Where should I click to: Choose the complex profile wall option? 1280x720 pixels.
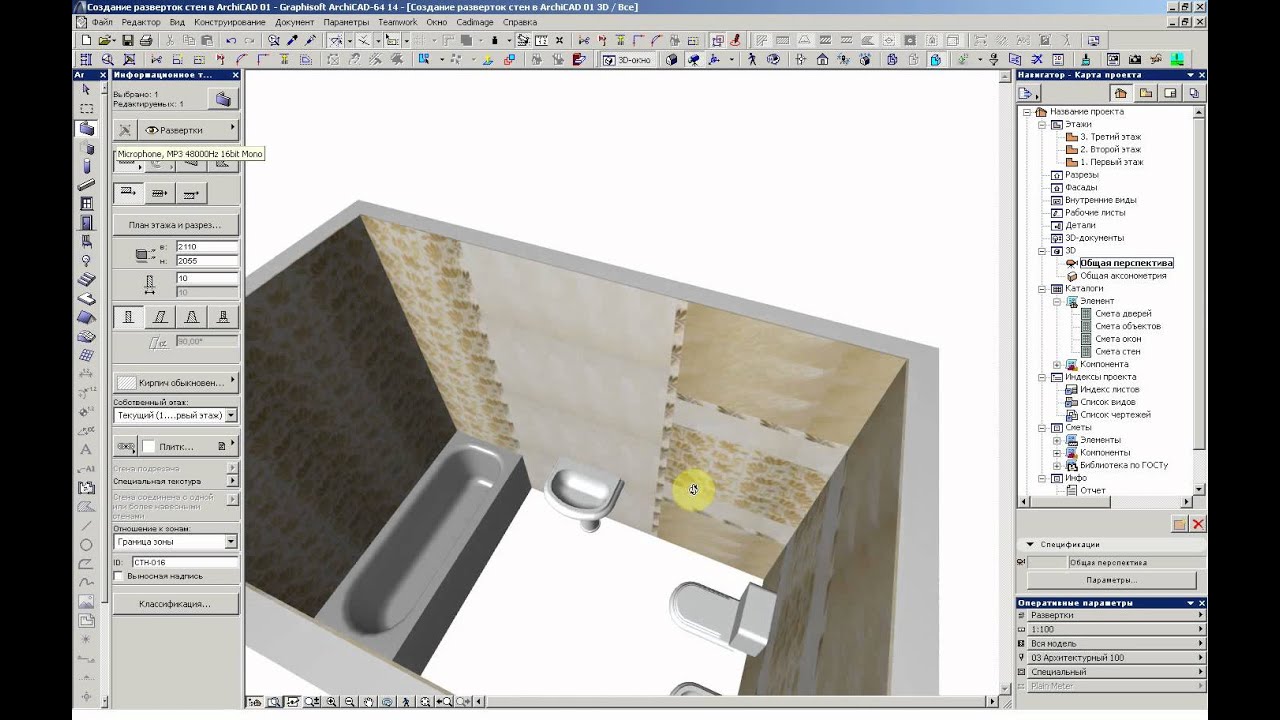click(223, 317)
